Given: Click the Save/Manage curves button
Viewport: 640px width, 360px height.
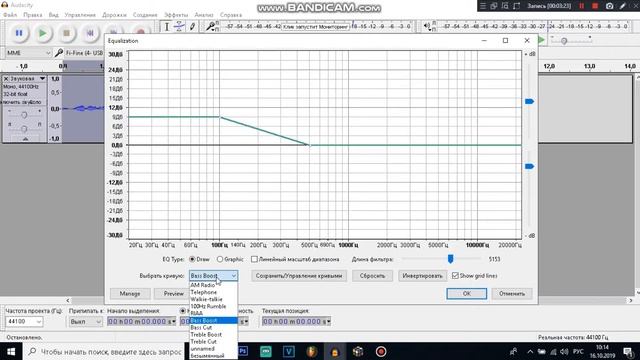Looking at the screenshot, I should click(x=299, y=276).
